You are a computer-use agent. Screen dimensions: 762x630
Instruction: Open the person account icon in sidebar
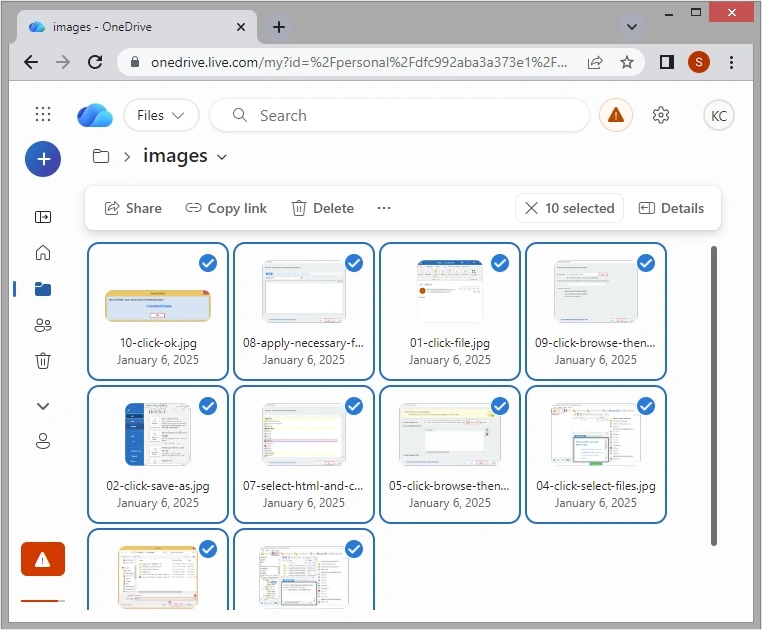43,441
